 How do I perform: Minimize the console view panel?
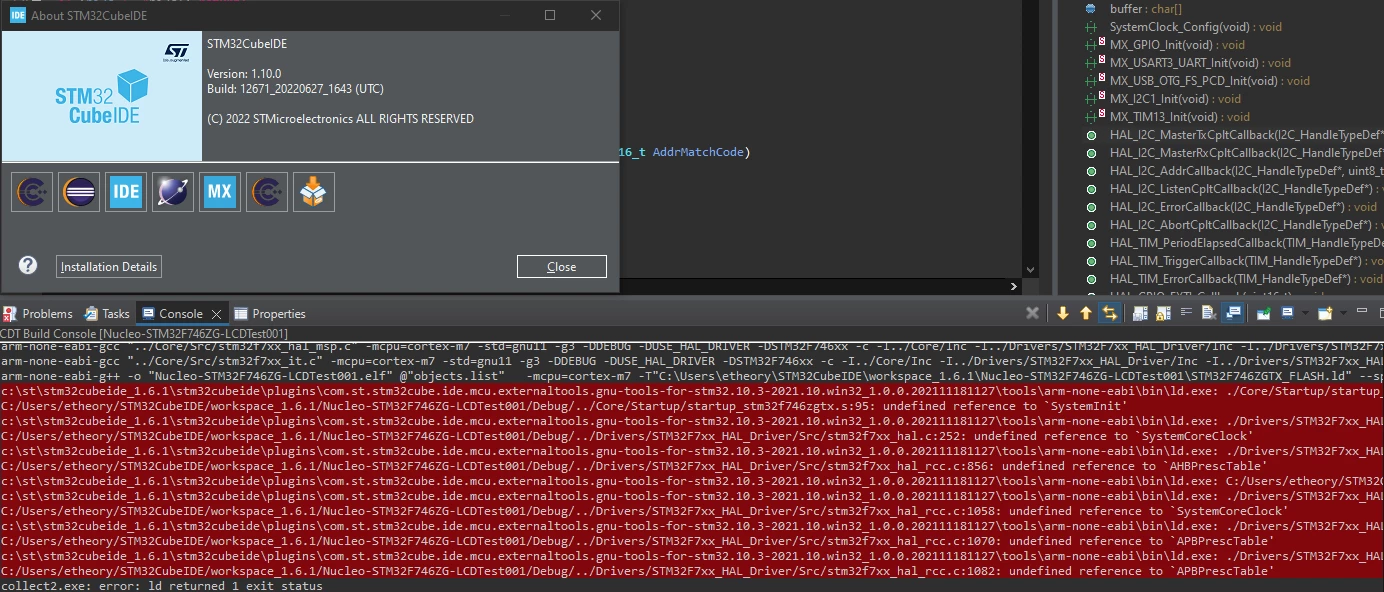pos(1362,313)
